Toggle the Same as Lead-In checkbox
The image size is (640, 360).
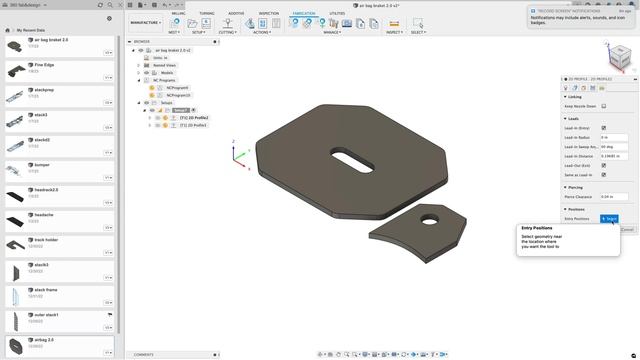tap(604, 175)
